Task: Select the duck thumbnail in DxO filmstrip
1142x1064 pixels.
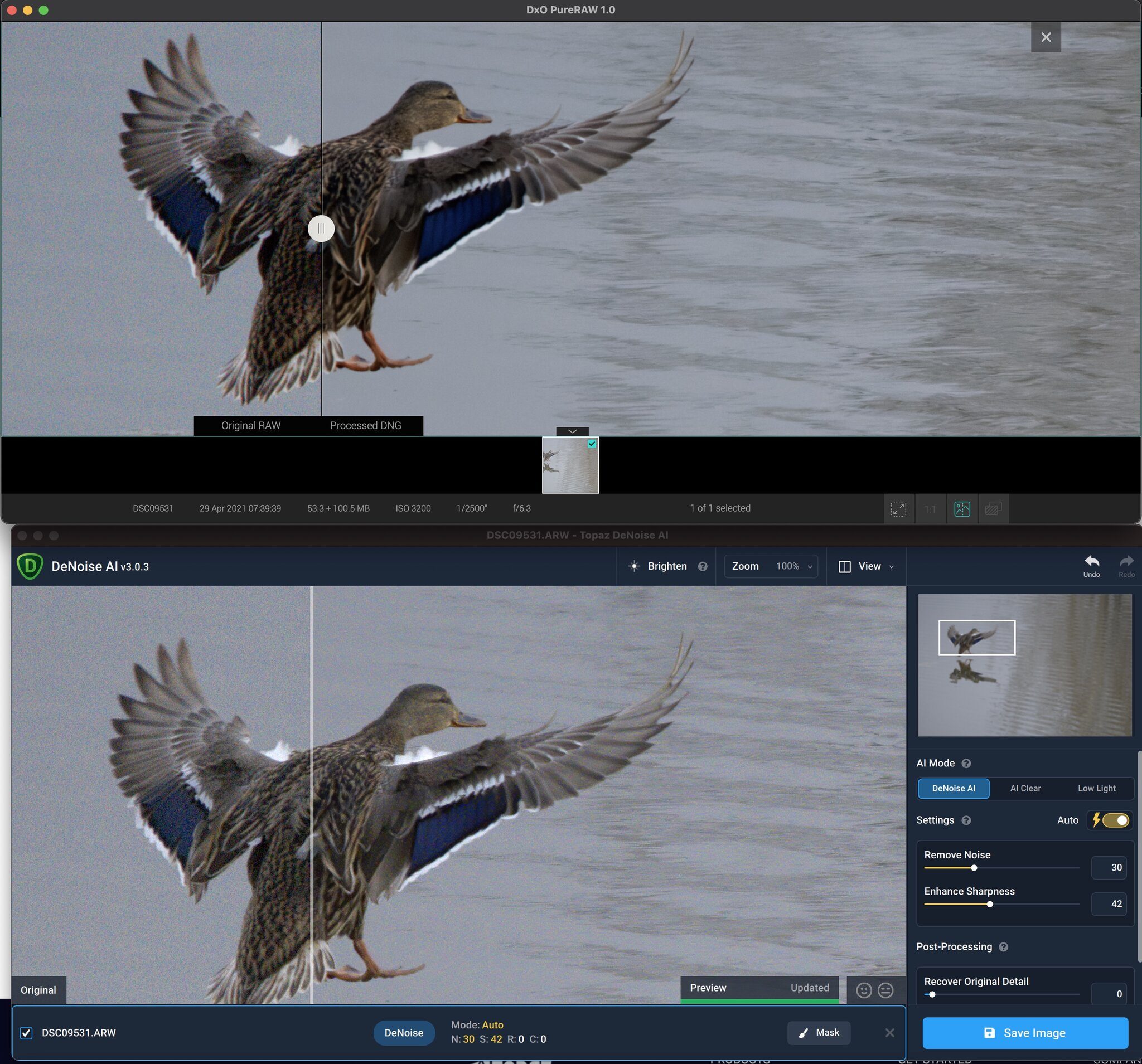Action: tap(570, 465)
